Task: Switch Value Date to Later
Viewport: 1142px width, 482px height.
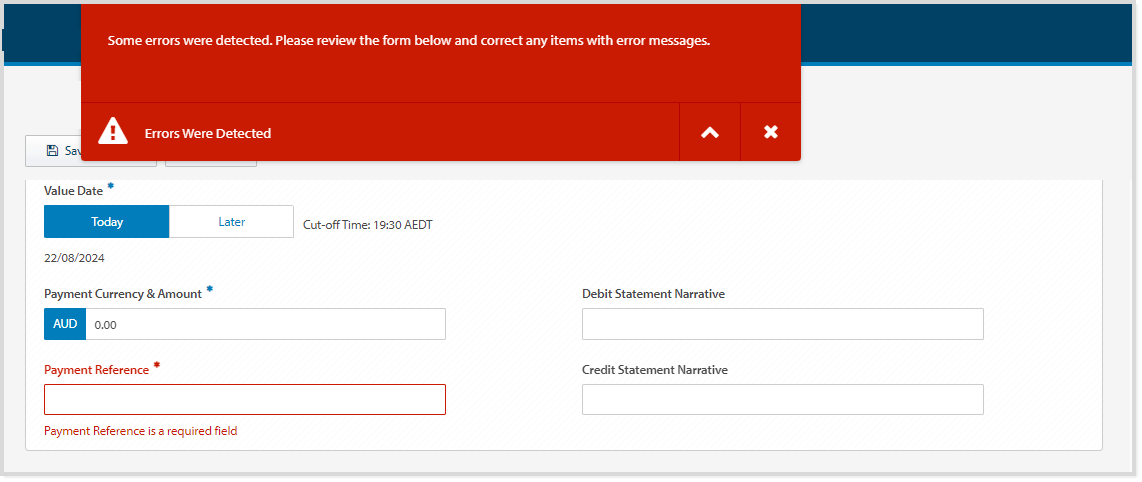Action: (231, 222)
